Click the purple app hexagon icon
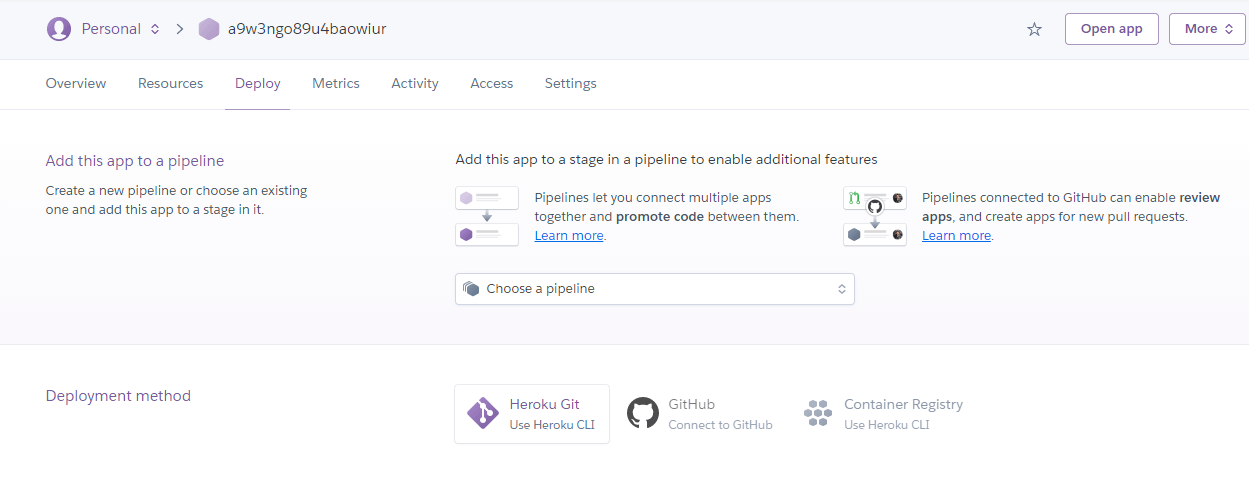 209,29
